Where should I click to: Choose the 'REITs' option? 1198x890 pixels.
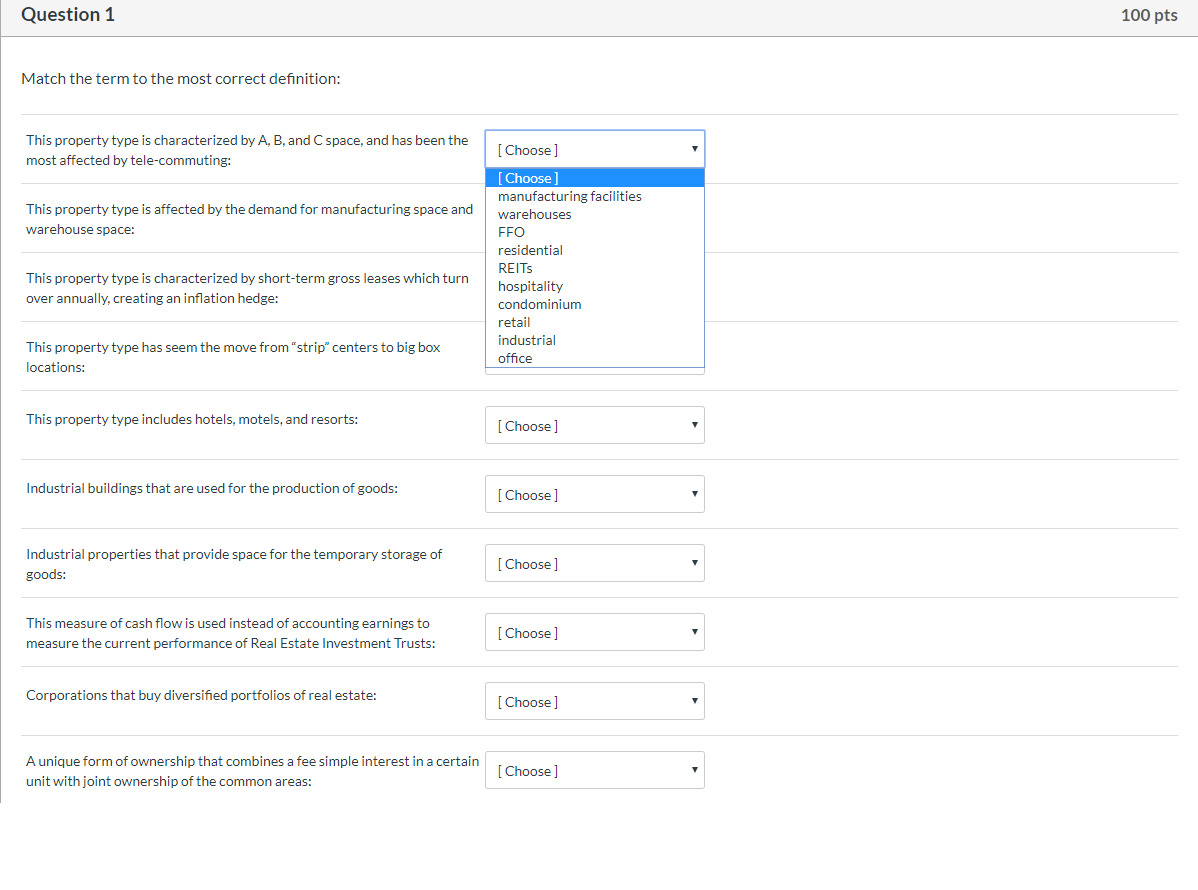(594, 268)
